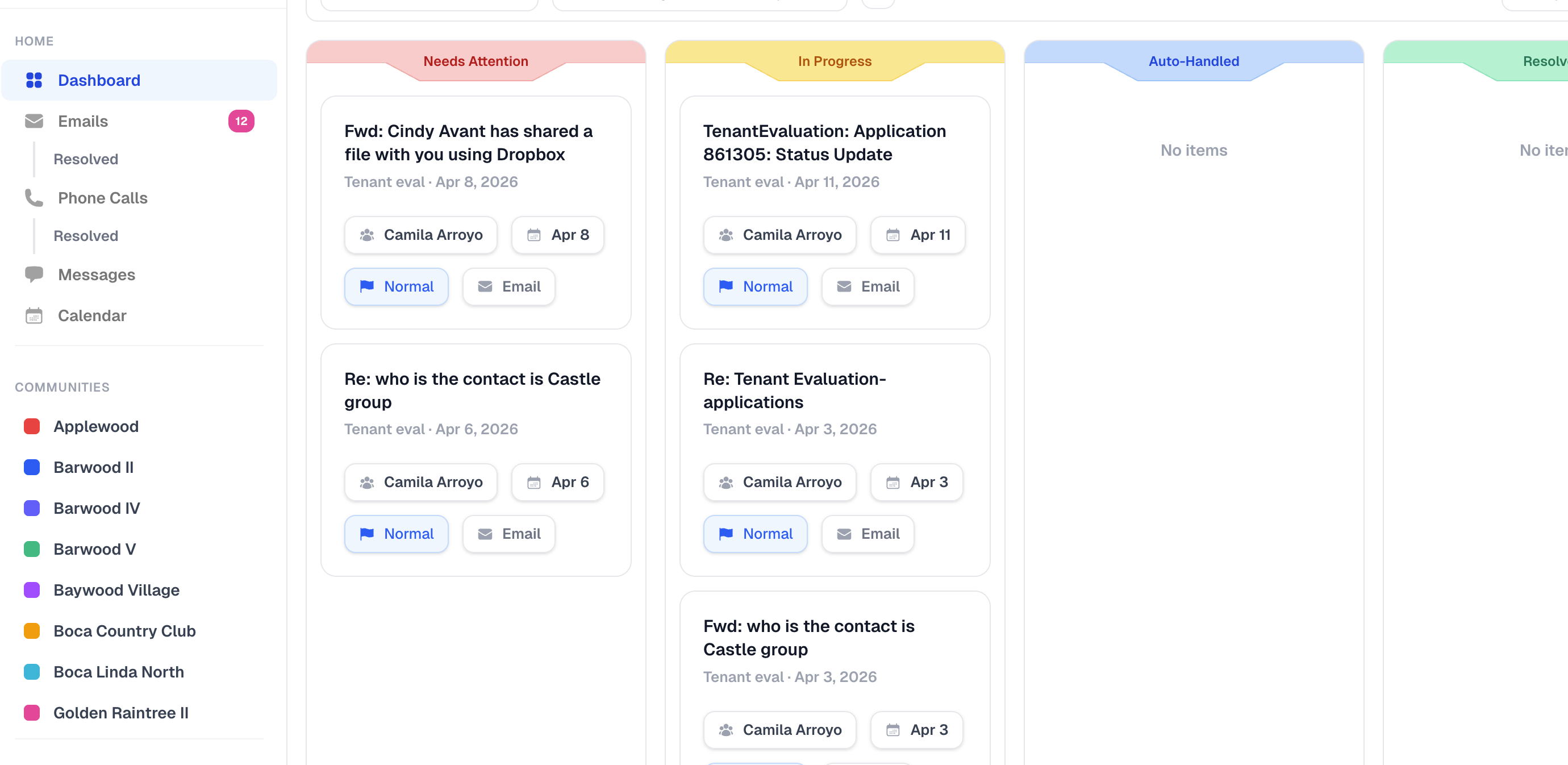The width and height of the screenshot is (1568, 765).
Task: Open Messages via the chat bubble icon
Action: (x=34, y=274)
